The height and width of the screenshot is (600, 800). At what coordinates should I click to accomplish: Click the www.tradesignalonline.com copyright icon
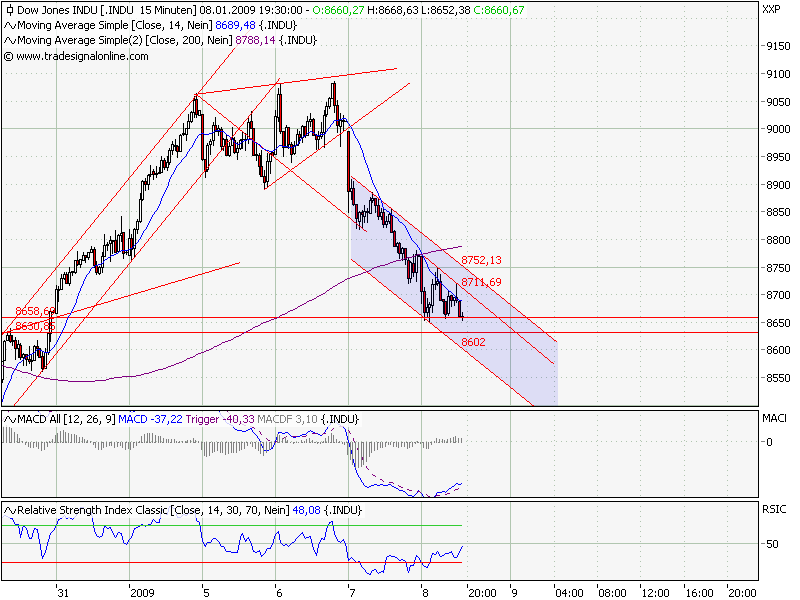click(9, 58)
